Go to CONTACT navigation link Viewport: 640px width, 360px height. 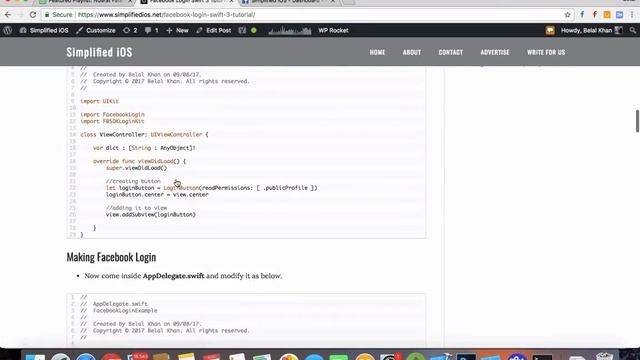(451, 52)
